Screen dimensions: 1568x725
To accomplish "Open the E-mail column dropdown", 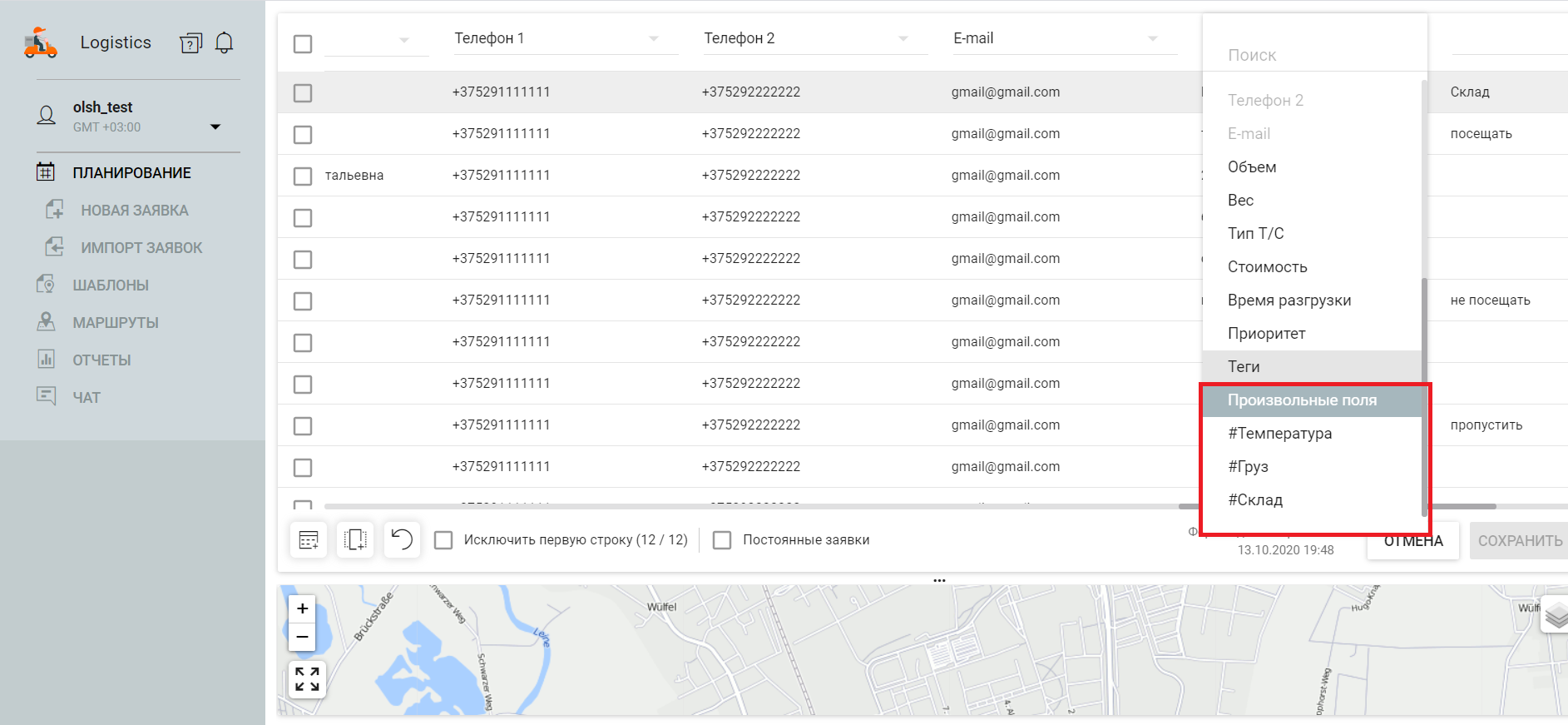I will (x=1152, y=39).
